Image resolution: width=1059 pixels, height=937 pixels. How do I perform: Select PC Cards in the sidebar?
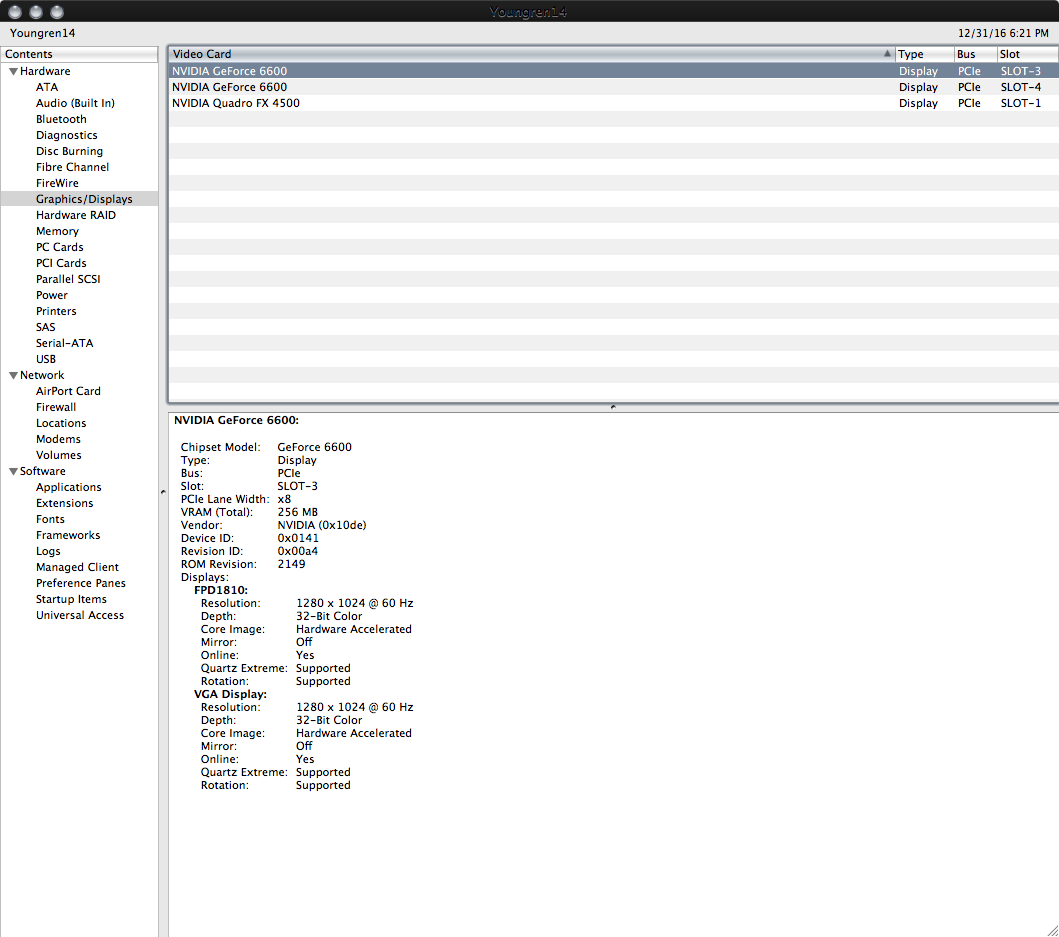(59, 247)
